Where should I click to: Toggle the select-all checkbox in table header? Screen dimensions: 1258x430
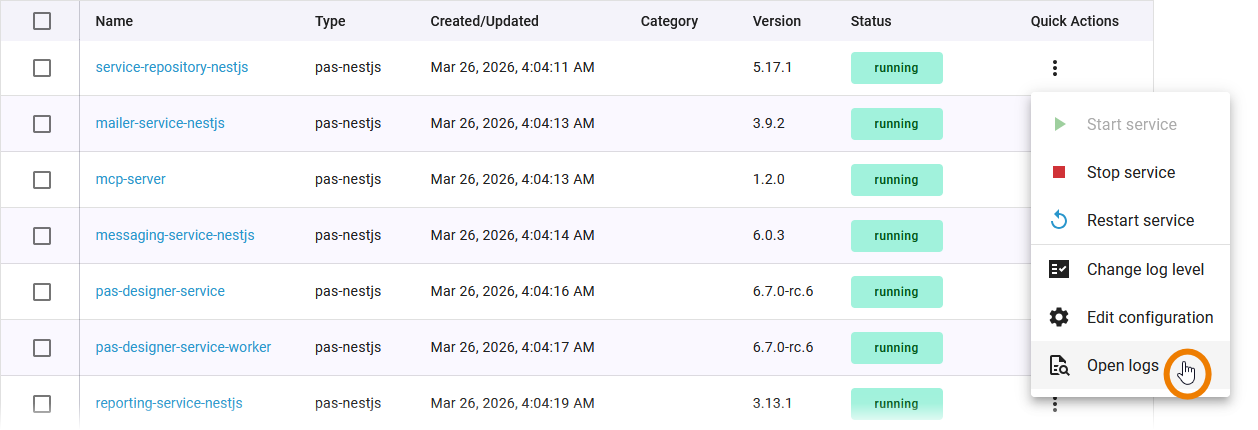(x=42, y=21)
